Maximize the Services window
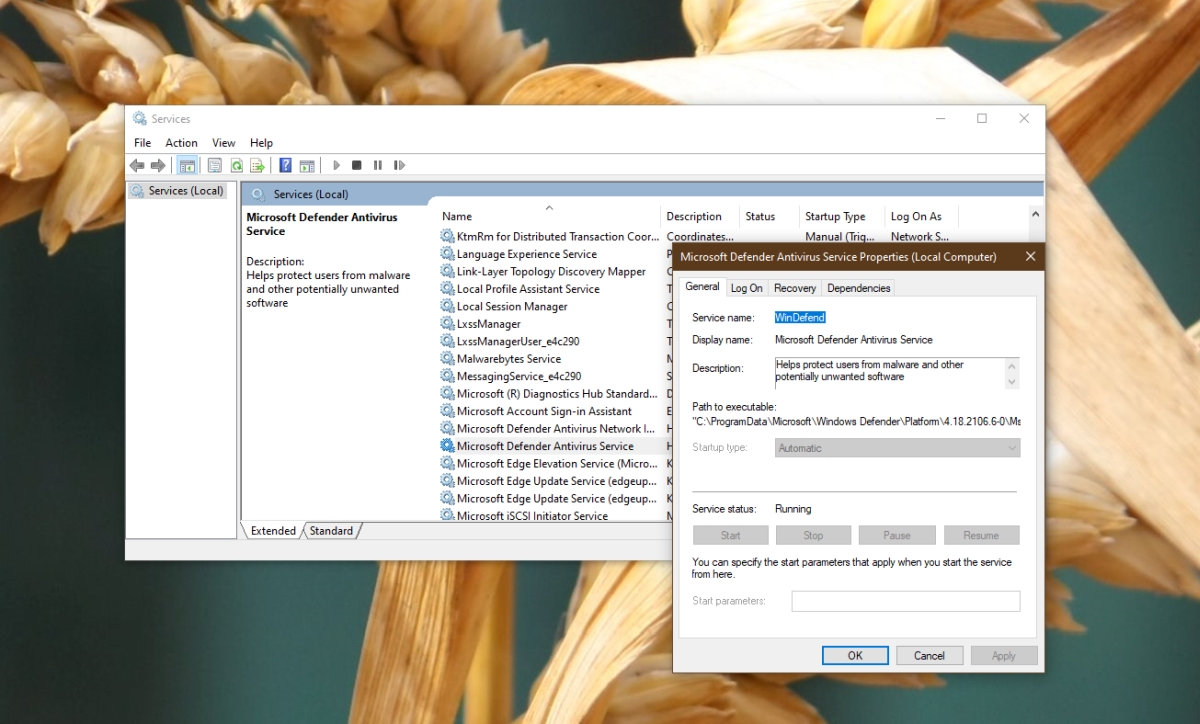This screenshot has width=1200, height=724. point(982,118)
